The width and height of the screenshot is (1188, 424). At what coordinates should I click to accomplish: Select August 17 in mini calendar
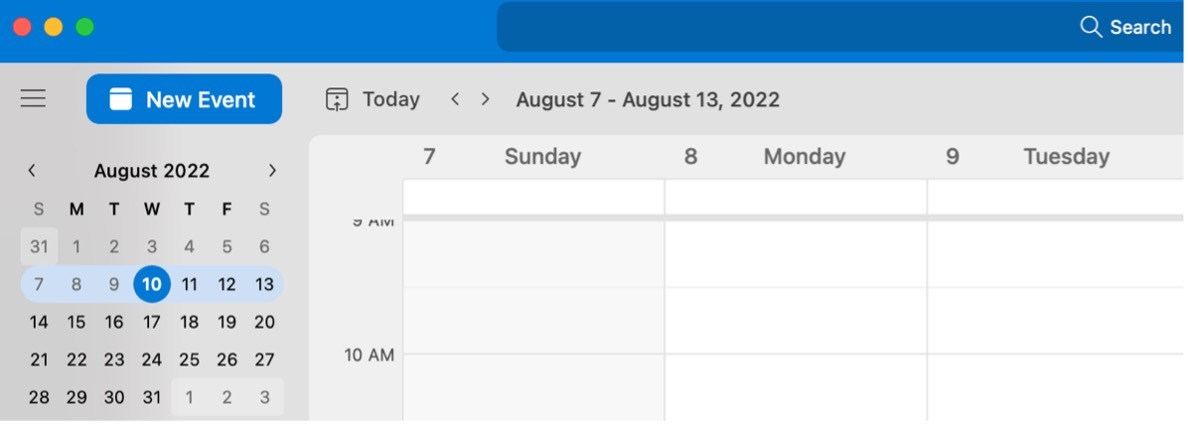pos(152,323)
